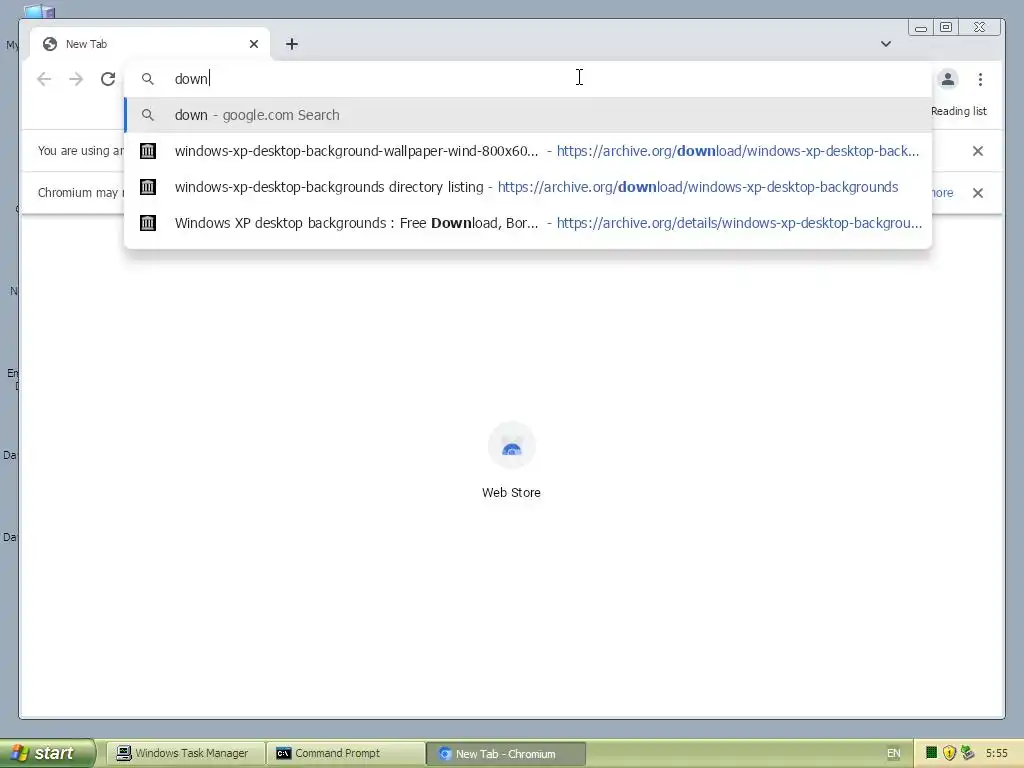Open the wallpaper-wind-800x60 archive.org suggestion
This screenshot has height=768, width=1024.
click(528, 151)
